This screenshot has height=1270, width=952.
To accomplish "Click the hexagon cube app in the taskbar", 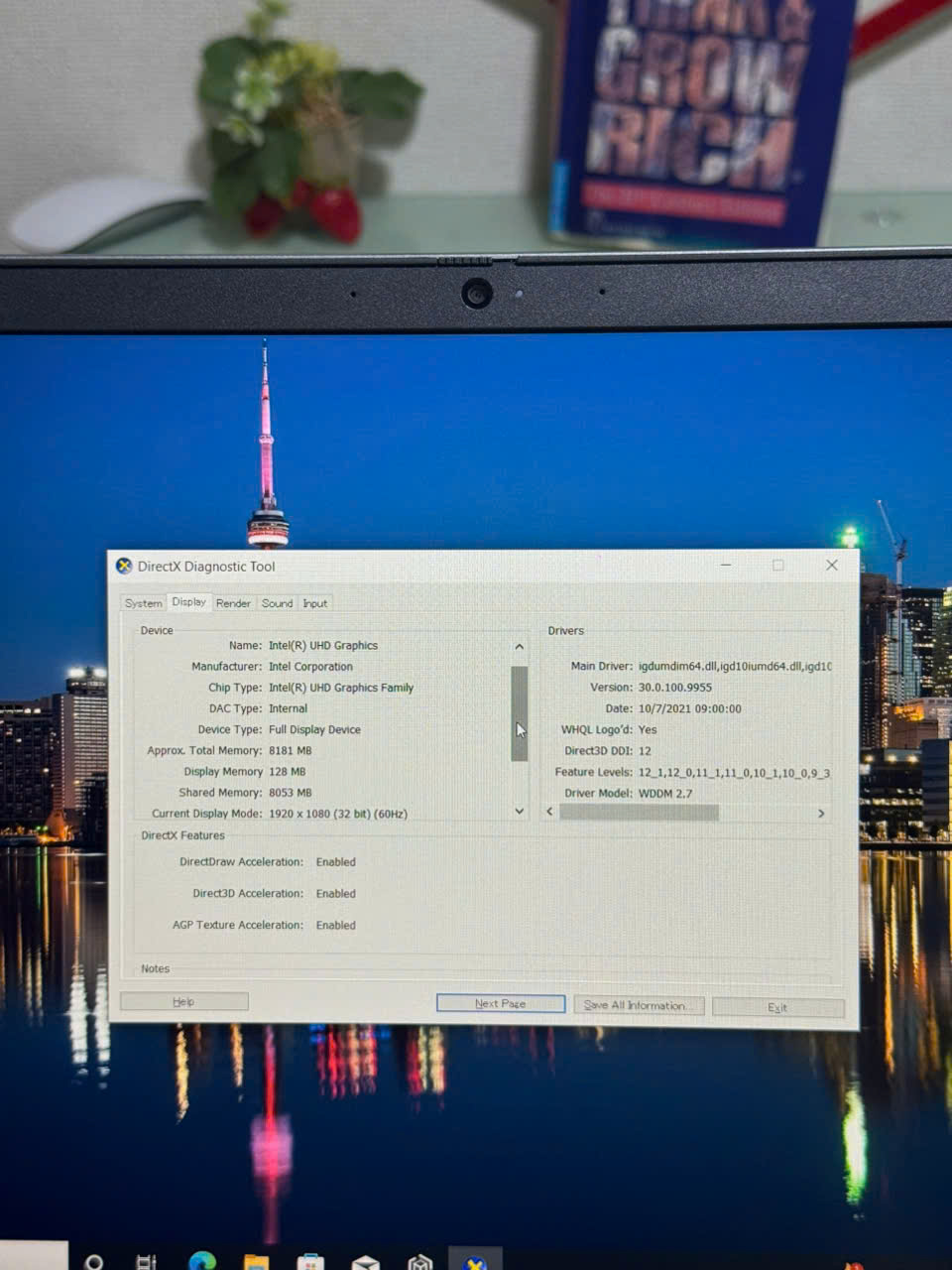I will coord(420,1262).
